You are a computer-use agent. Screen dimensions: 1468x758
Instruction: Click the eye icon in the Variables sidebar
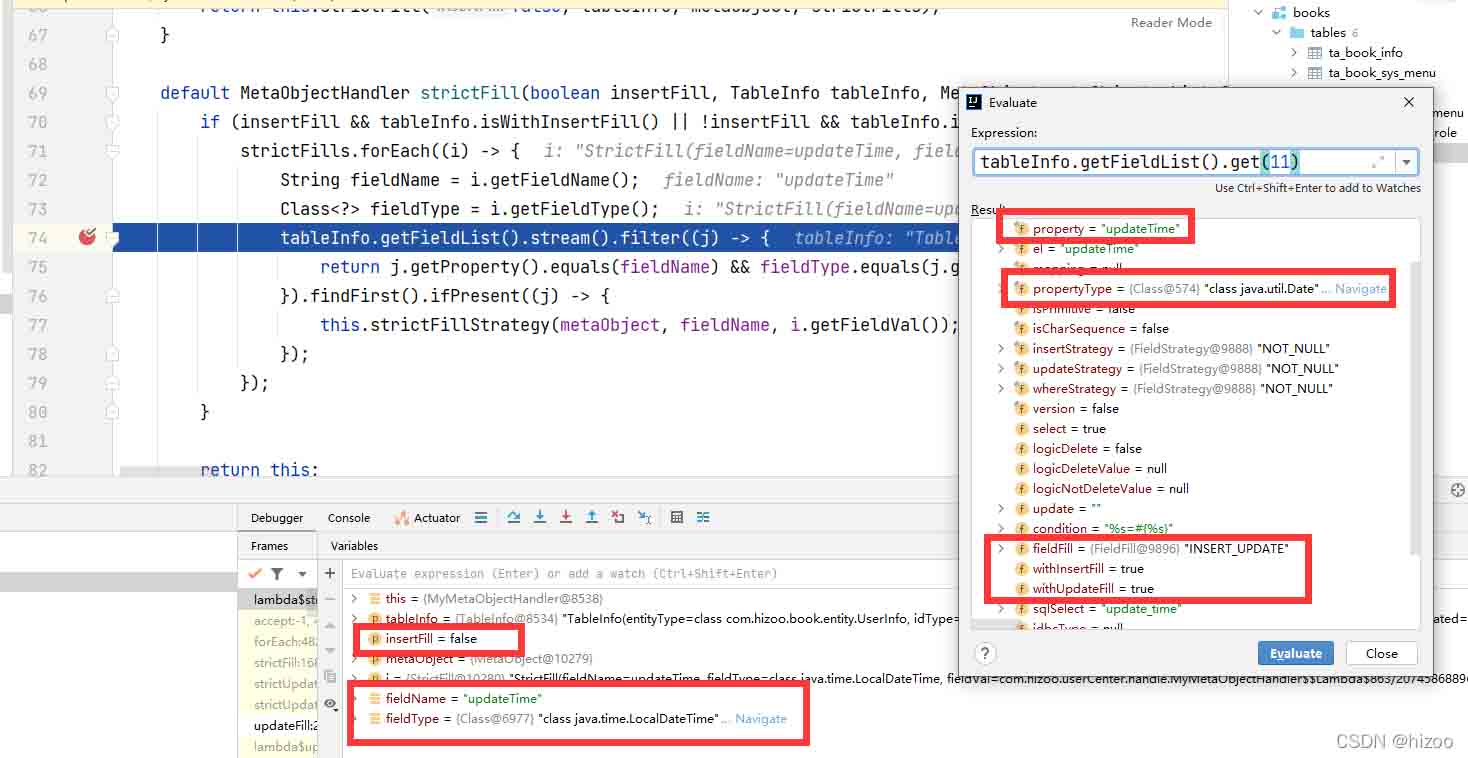pos(330,703)
